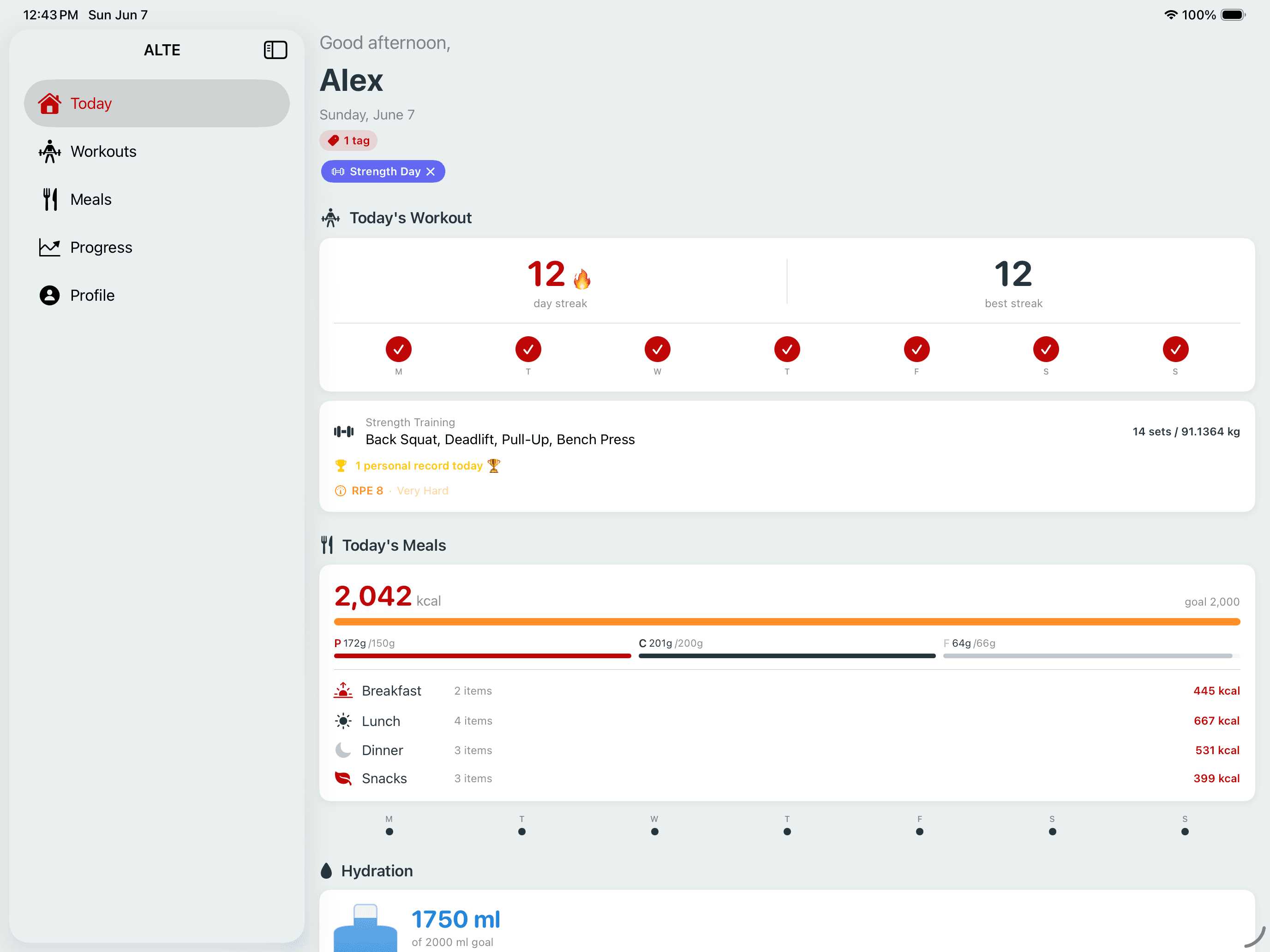Tap the 1750 ml hydration value
Screen dimensions: 1270x952
click(x=456, y=919)
